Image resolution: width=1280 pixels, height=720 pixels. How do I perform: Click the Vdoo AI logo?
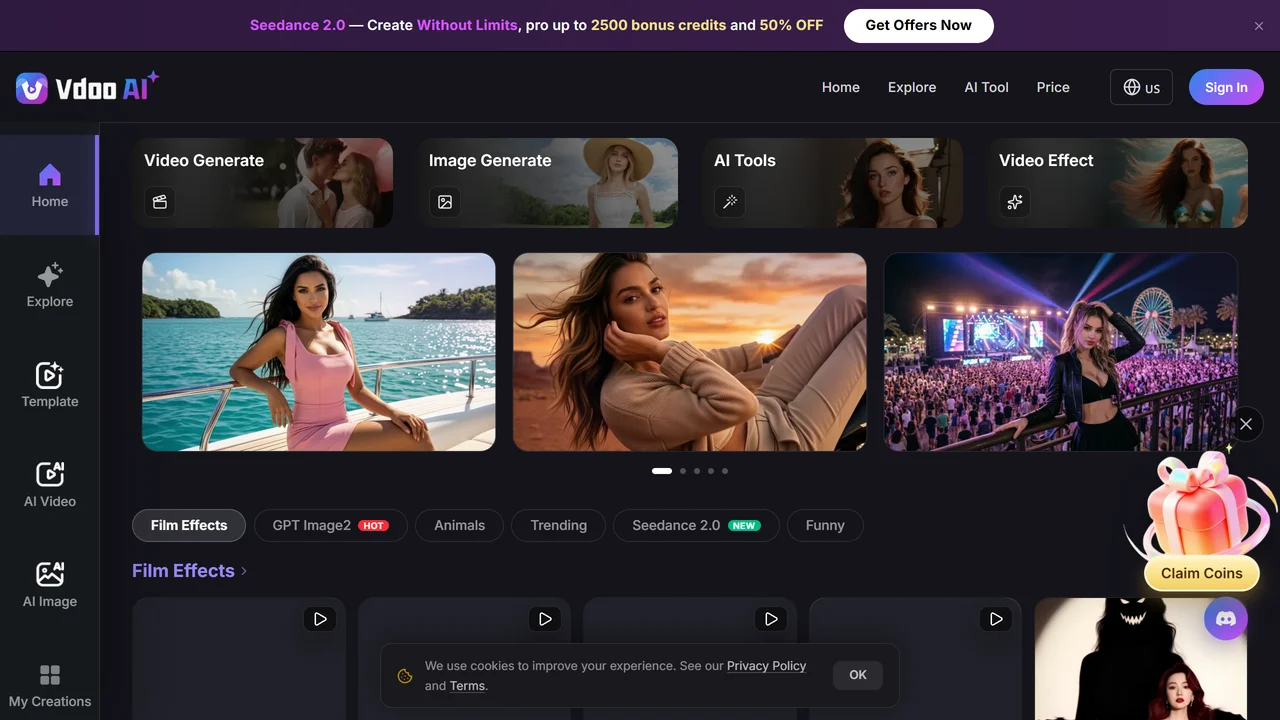click(87, 88)
